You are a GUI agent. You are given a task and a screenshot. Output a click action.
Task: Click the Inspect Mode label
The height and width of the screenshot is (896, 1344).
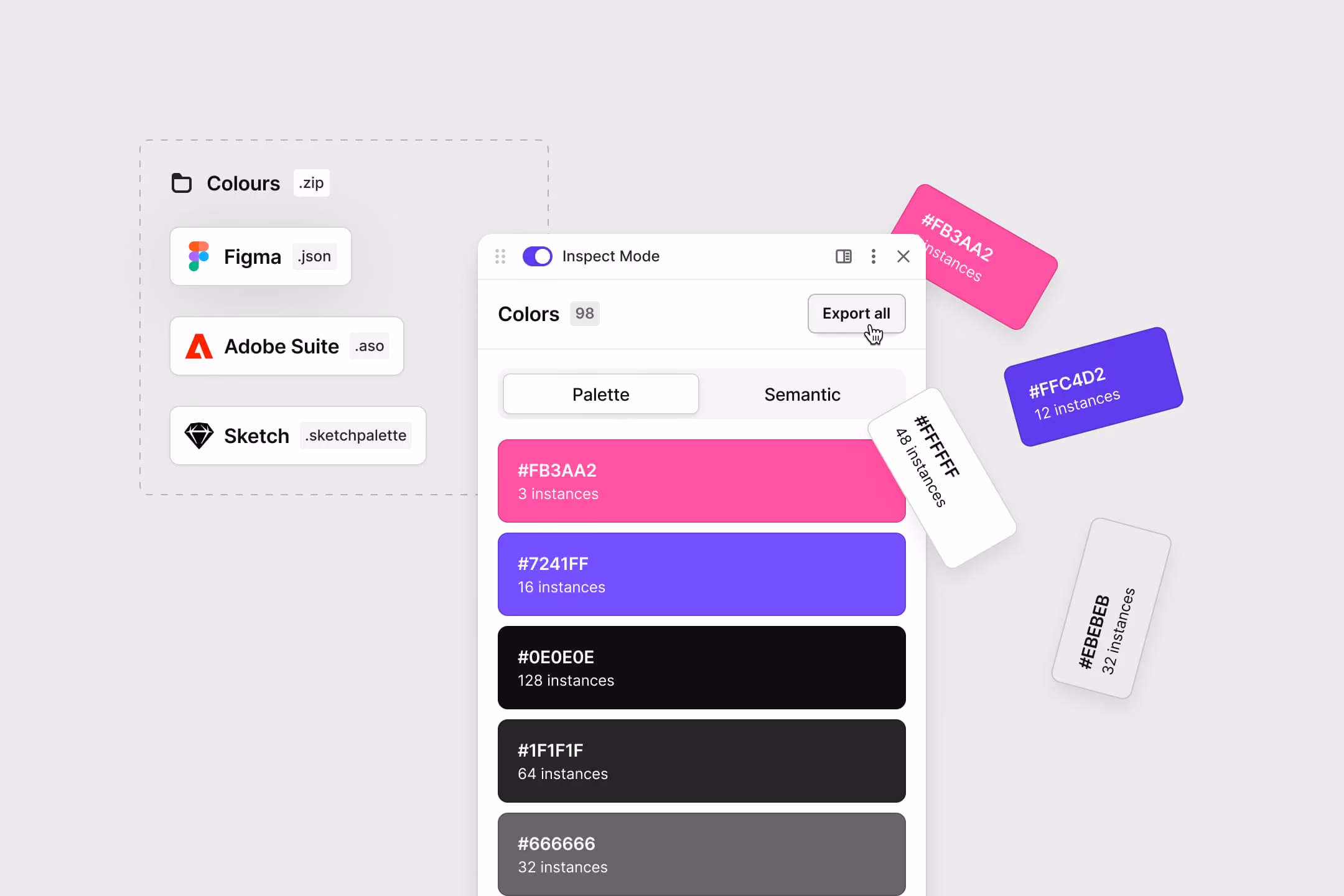coord(610,256)
